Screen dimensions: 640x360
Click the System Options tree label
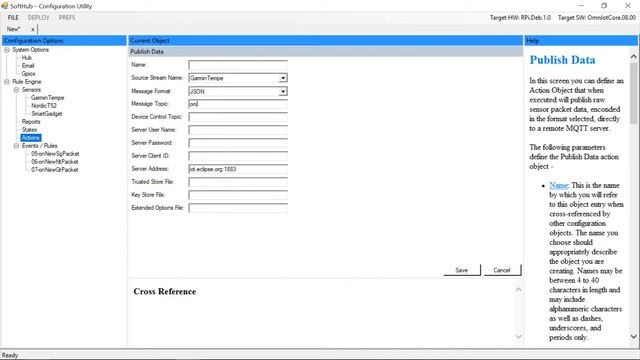(x=31, y=50)
